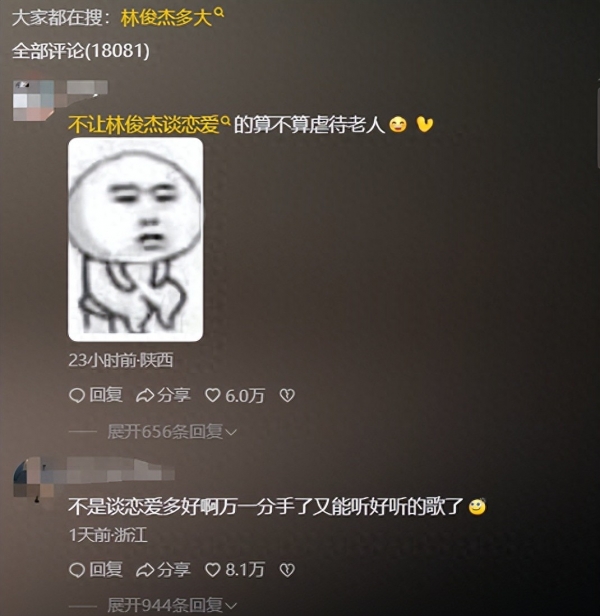Screen dimensions: 600x616
Task: Like the comment with 6.0万 likes
Action: 213,395
